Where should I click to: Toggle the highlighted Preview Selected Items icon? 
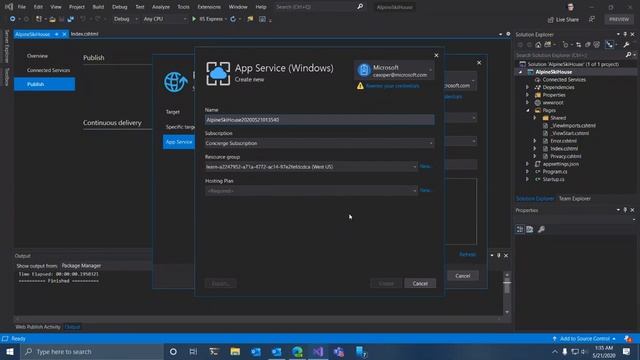pos(609,44)
